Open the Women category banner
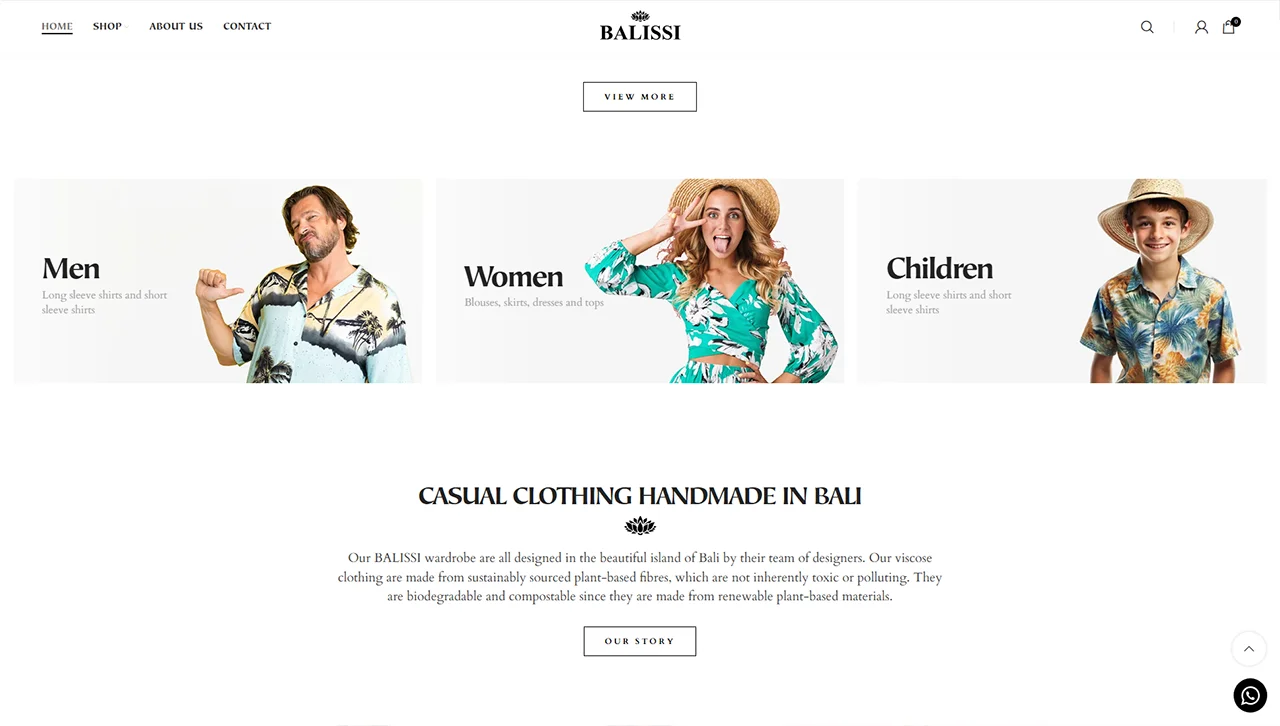The image size is (1280, 726). 640,281
